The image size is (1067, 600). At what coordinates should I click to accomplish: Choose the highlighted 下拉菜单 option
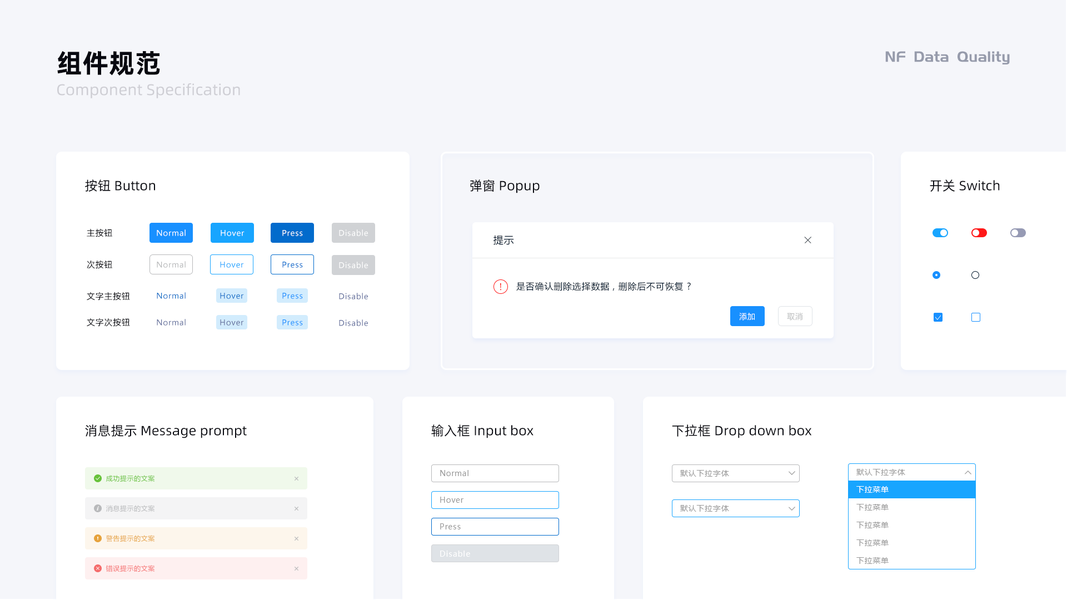[912, 489]
